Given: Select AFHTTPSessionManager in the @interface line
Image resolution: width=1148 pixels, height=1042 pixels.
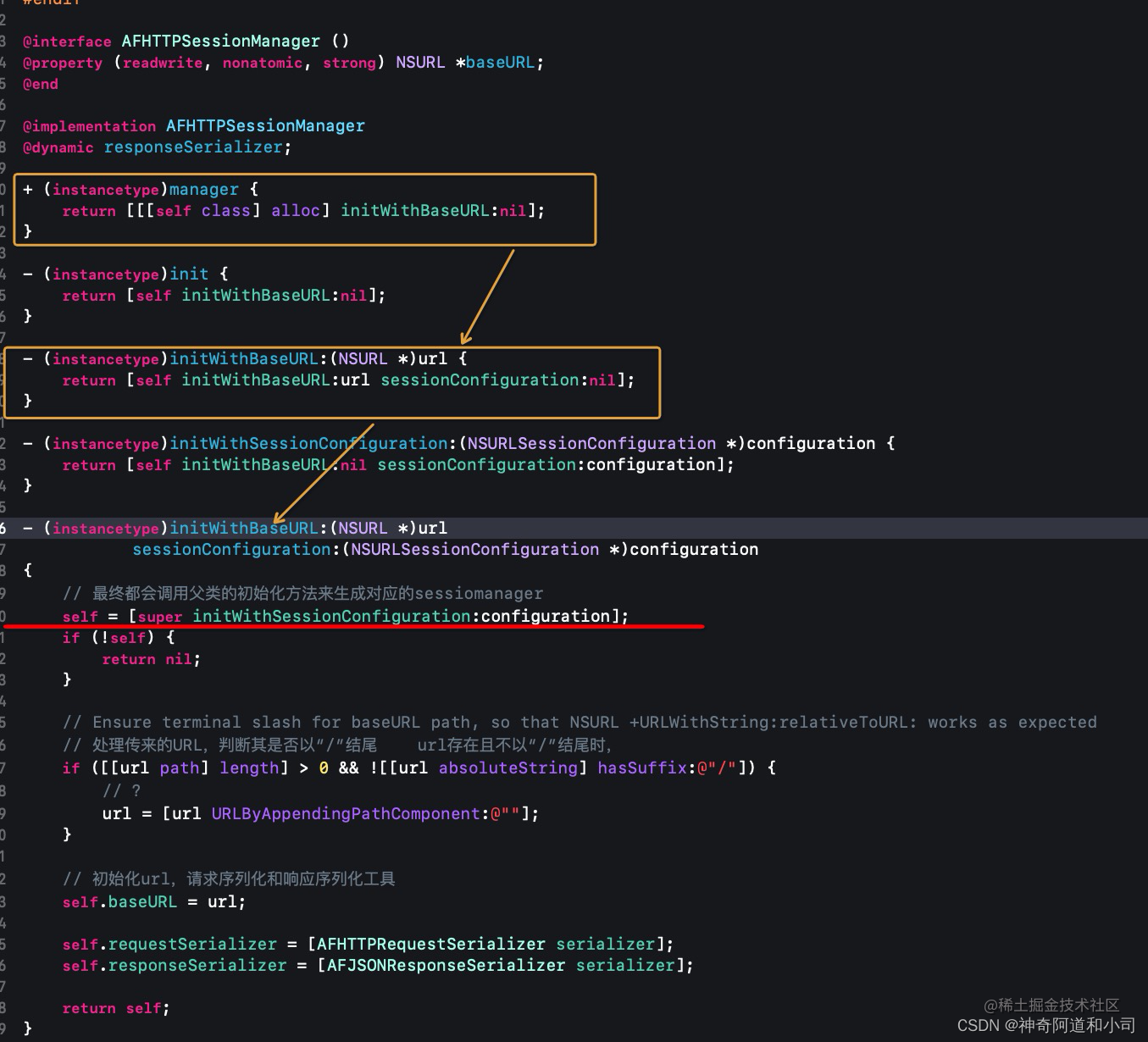Looking at the screenshot, I should click(221, 42).
